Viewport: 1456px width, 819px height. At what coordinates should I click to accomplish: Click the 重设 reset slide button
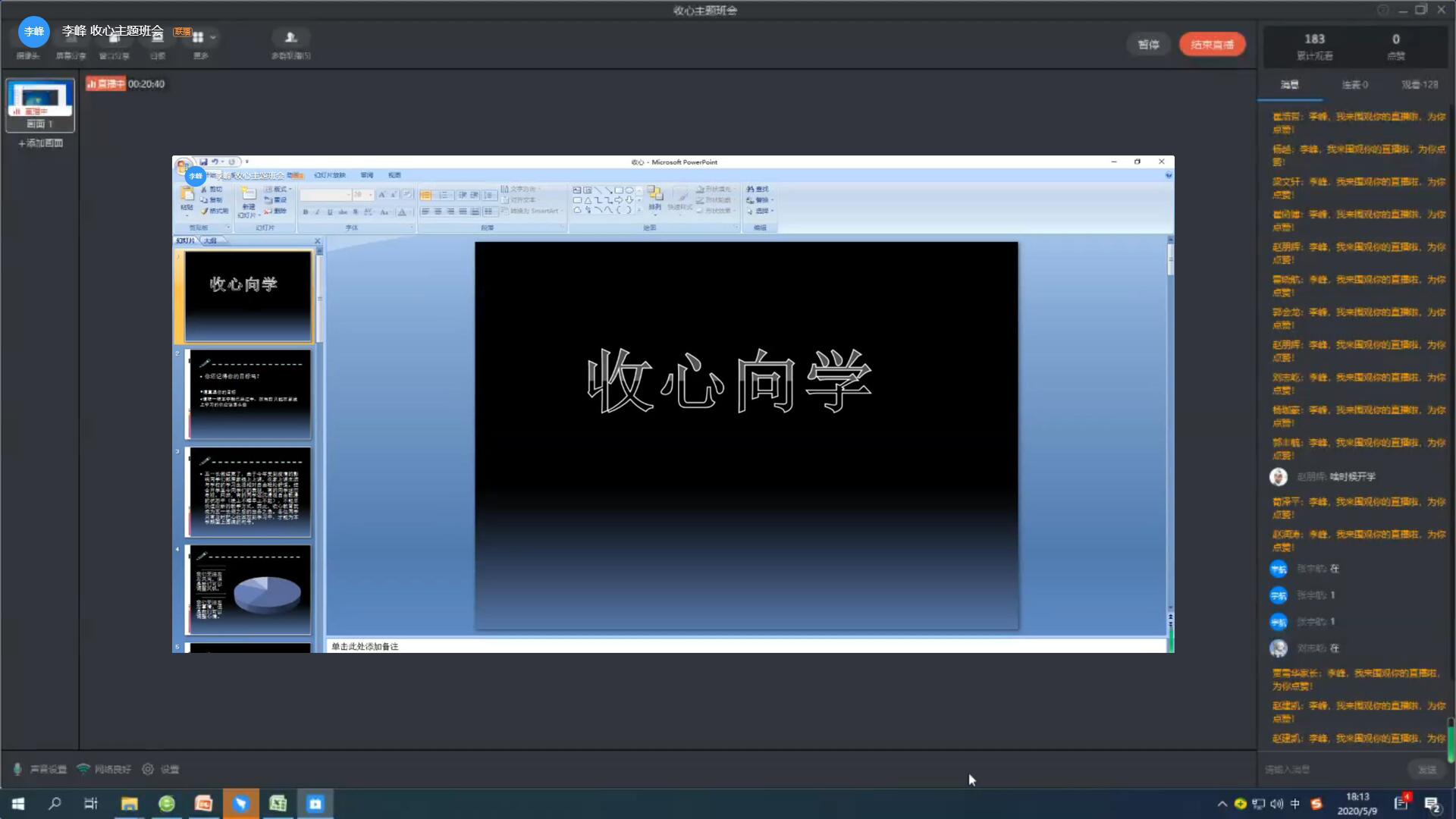tap(276, 200)
